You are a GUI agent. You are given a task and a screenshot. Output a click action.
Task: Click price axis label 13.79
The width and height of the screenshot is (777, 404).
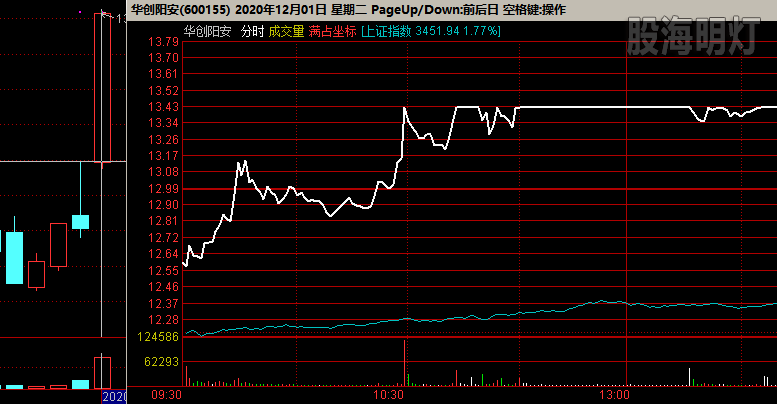pos(164,42)
